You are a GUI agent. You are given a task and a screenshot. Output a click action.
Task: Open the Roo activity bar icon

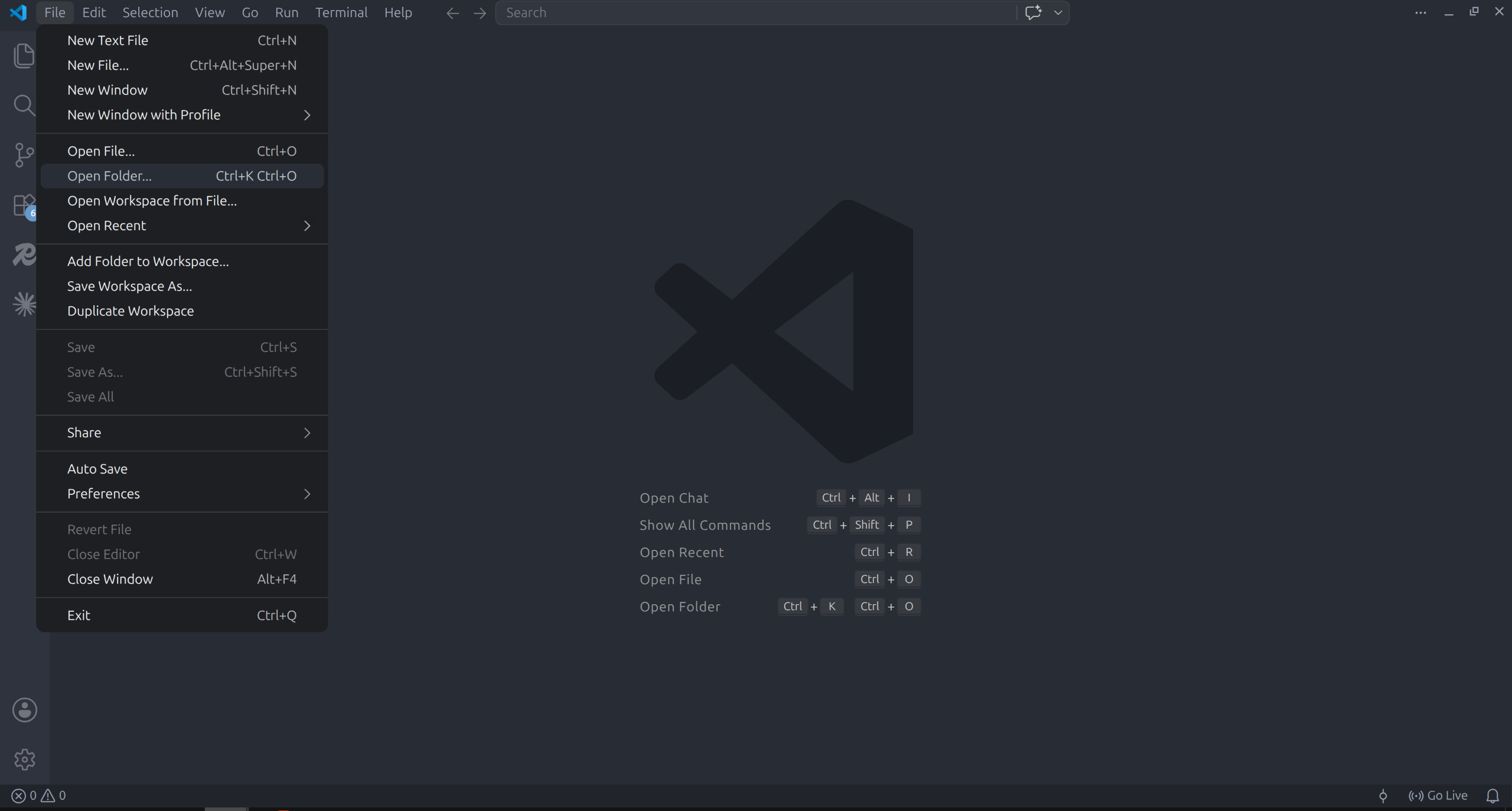click(x=24, y=255)
